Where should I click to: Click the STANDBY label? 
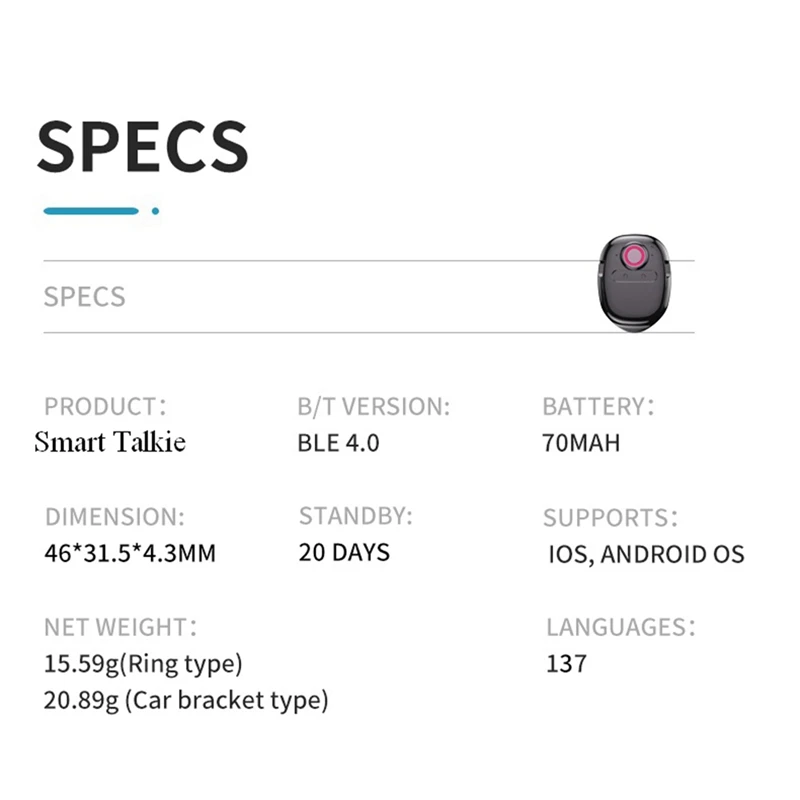coord(355,516)
